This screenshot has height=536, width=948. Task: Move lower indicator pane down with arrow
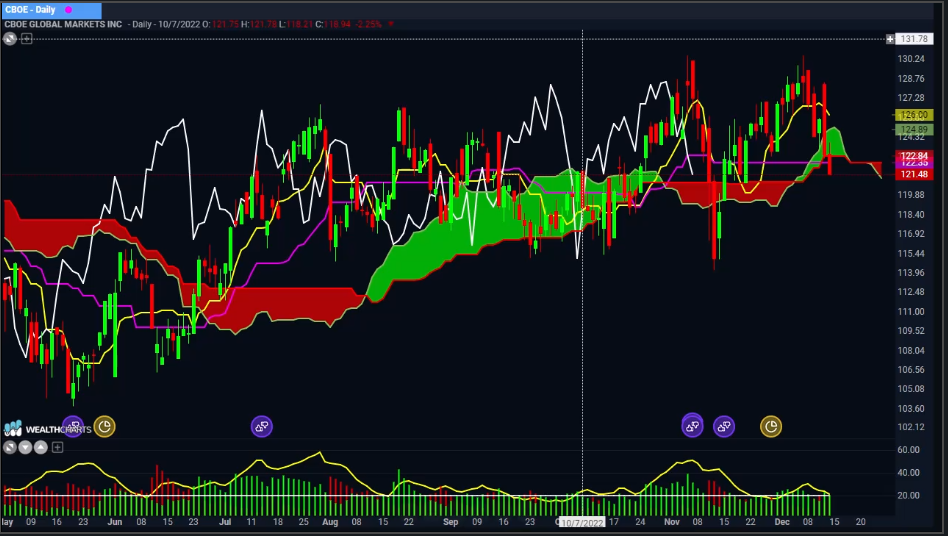[x=25, y=447]
